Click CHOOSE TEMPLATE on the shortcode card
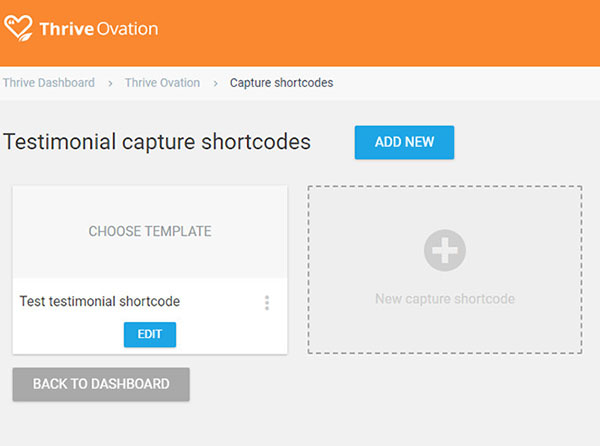600x446 pixels. [x=150, y=231]
